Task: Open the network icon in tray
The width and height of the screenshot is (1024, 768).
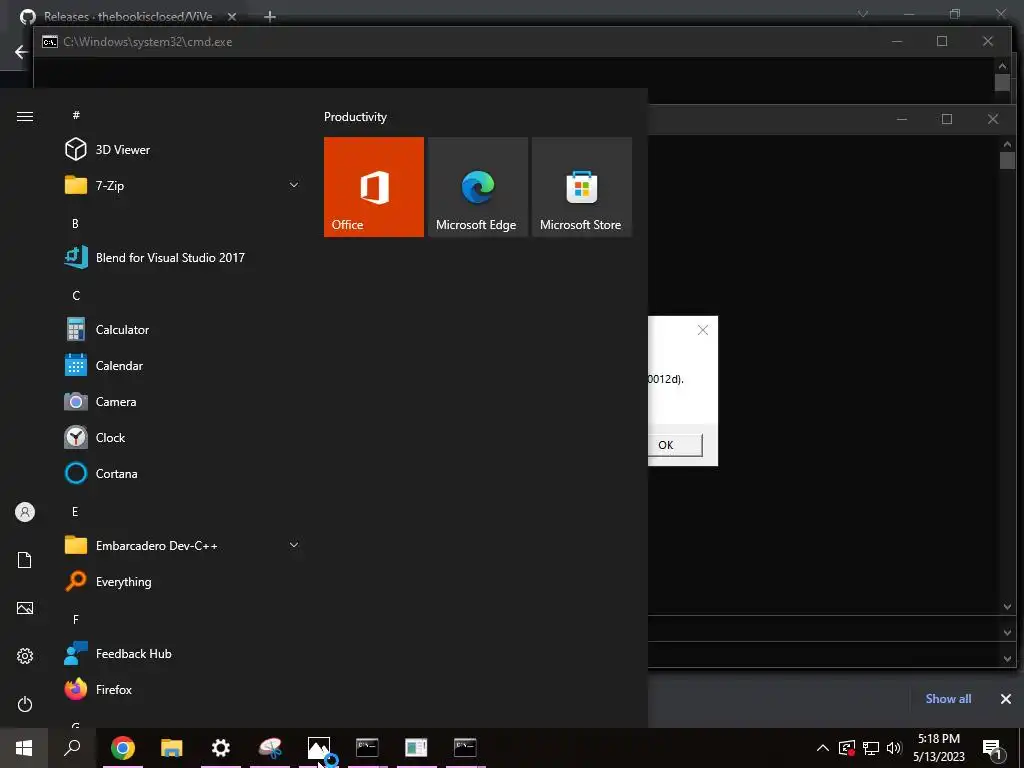Action: pyautogui.click(x=871, y=748)
